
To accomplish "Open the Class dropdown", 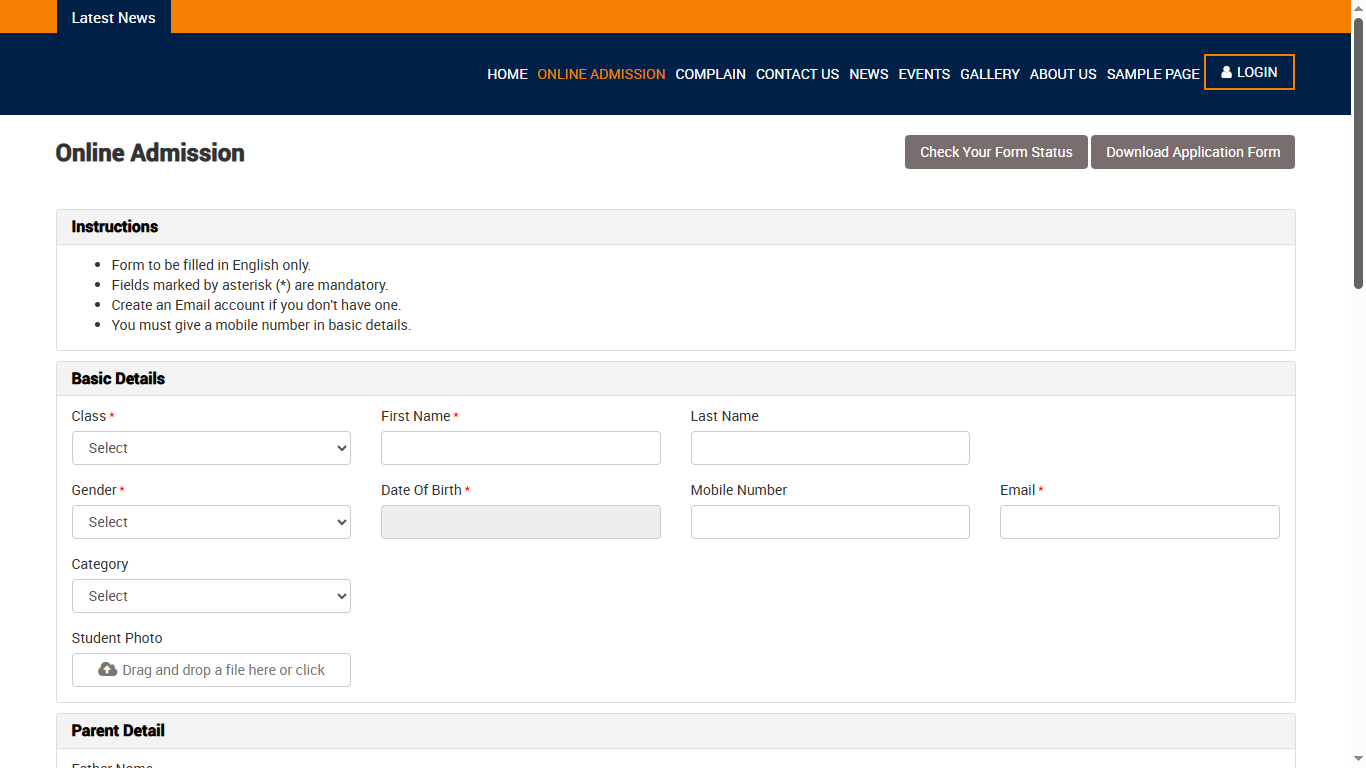I will pyautogui.click(x=211, y=448).
